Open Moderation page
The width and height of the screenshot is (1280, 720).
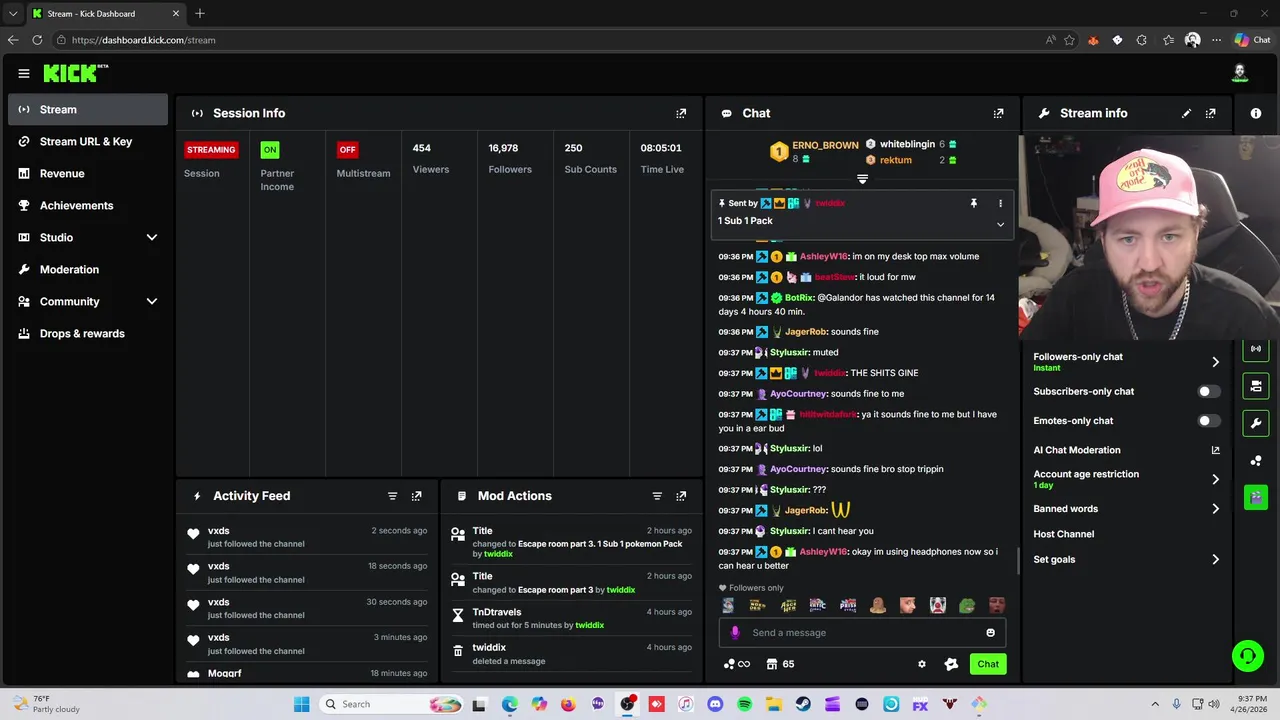(x=88, y=269)
